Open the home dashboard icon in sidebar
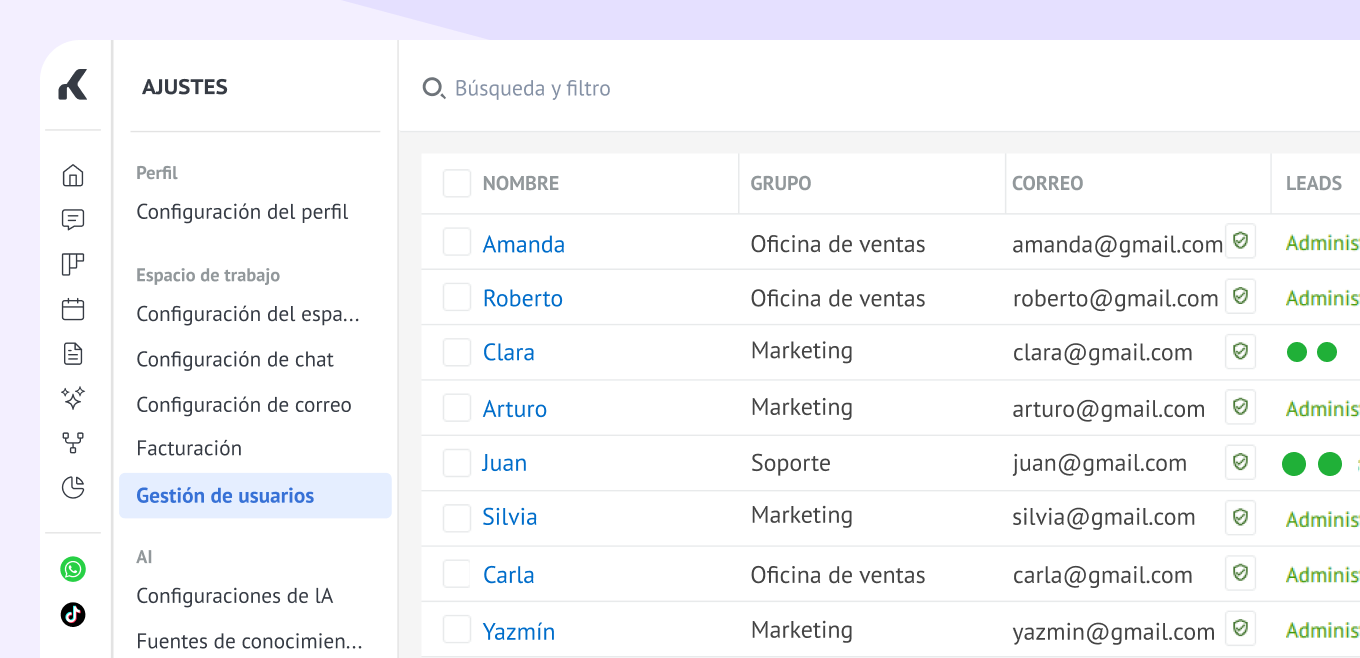1360x658 pixels. click(x=73, y=176)
